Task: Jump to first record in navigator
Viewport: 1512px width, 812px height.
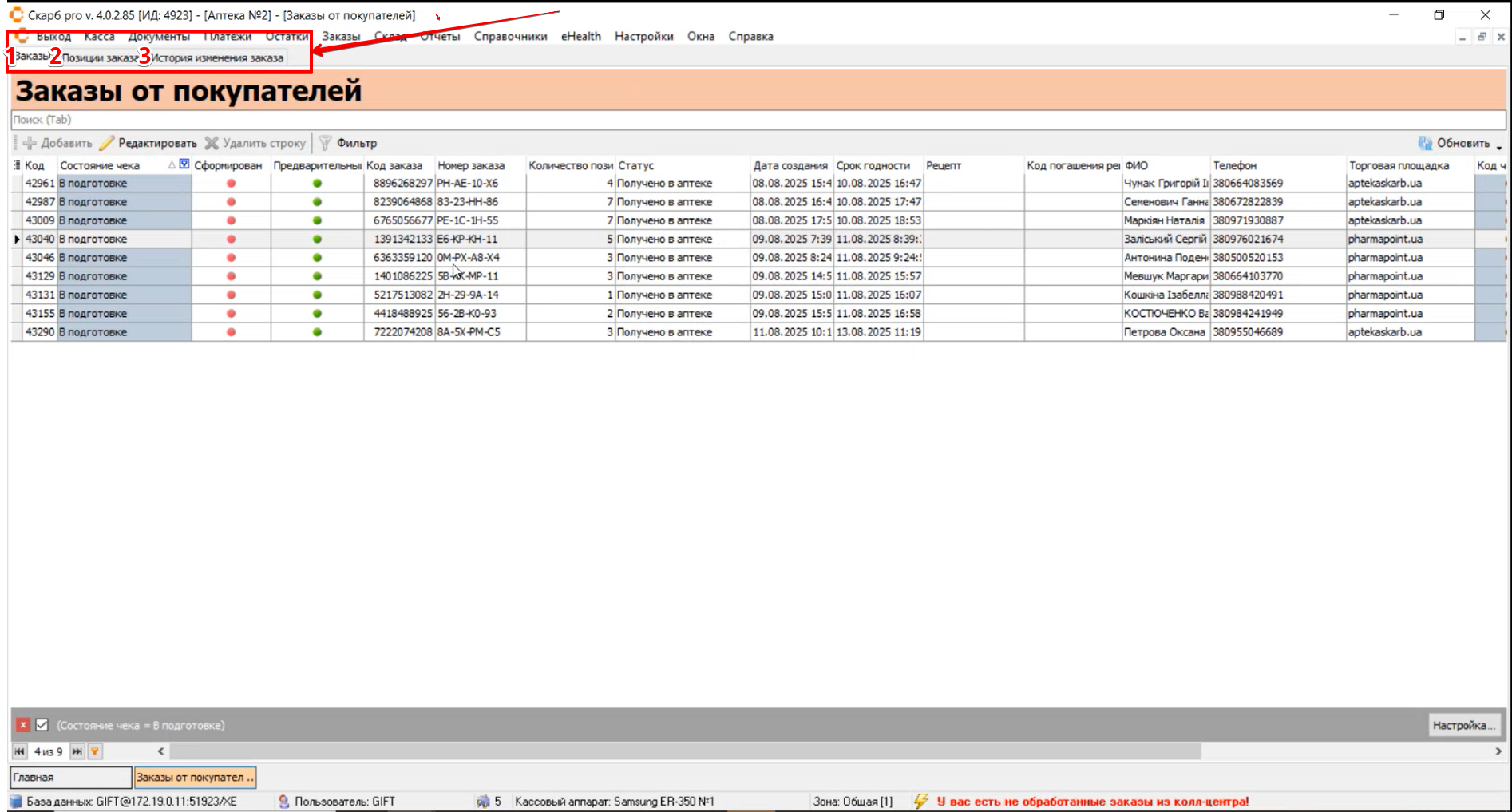Action: click(20, 751)
